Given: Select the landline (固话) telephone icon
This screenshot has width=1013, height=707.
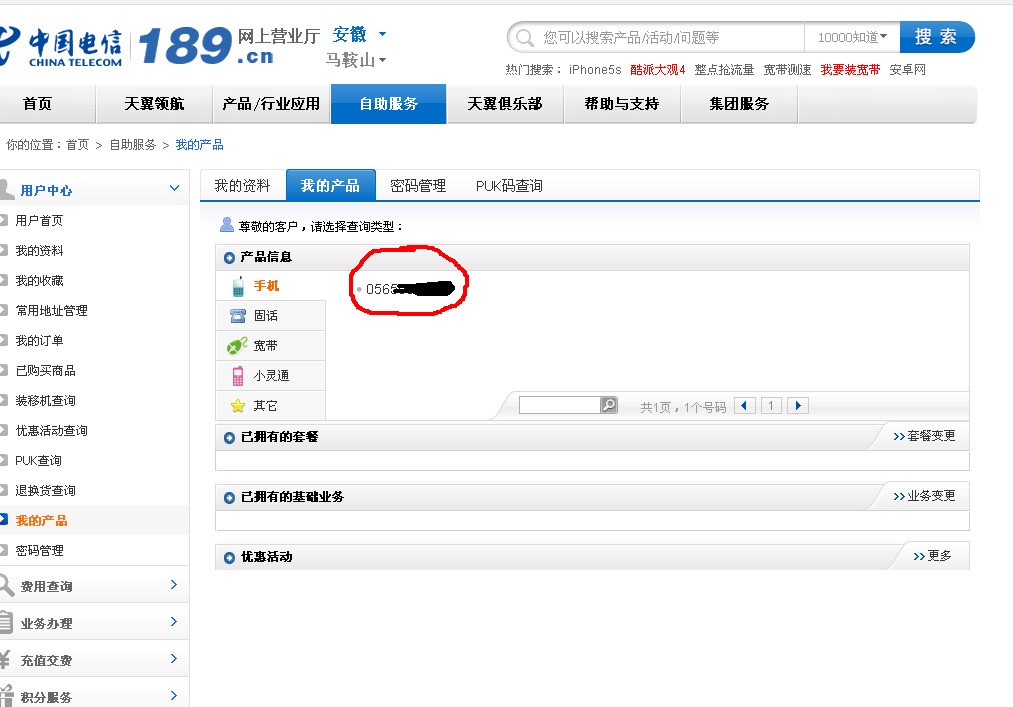Looking at the screenshot, I should point(238,316).
